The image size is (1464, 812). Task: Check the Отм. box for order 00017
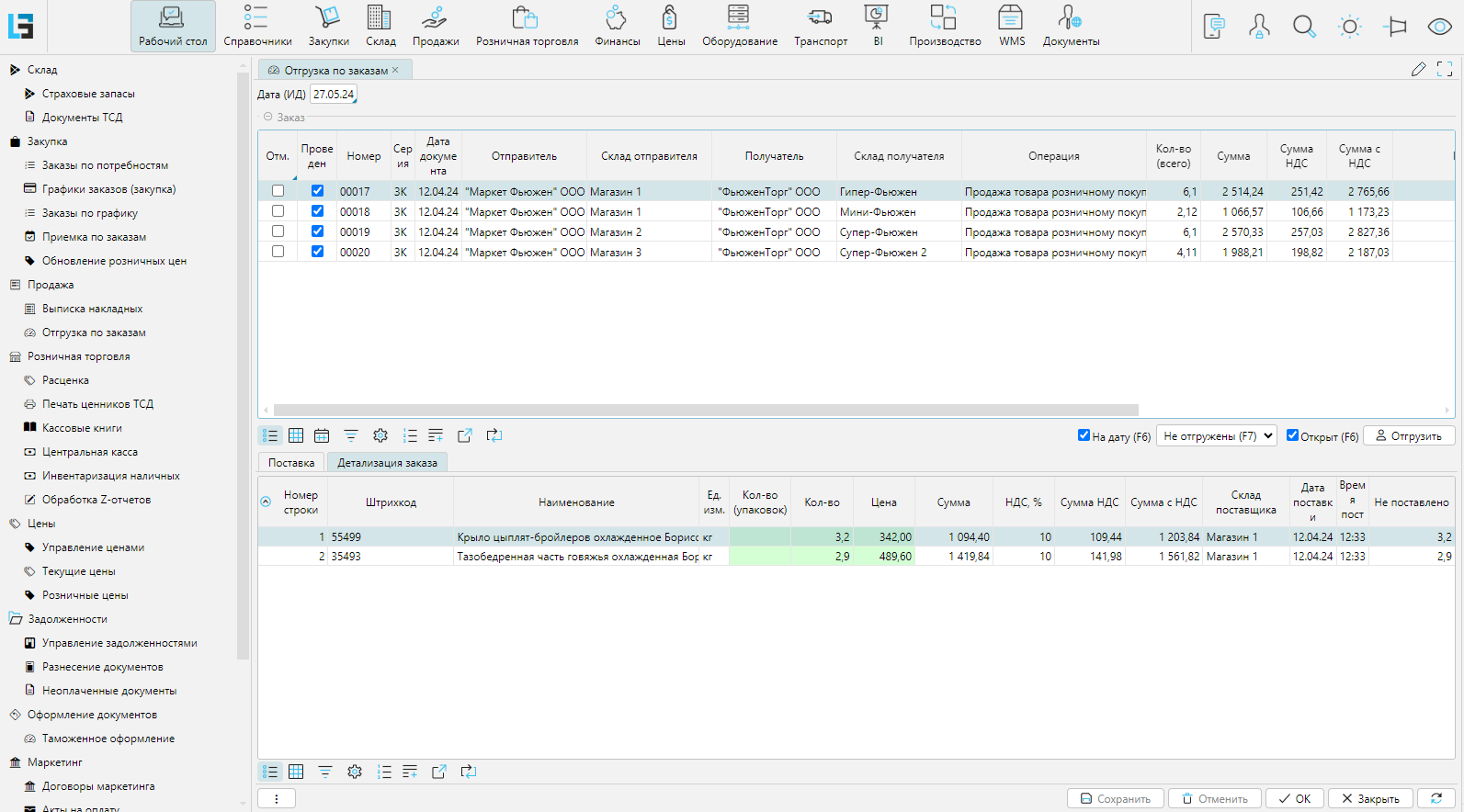278,191
